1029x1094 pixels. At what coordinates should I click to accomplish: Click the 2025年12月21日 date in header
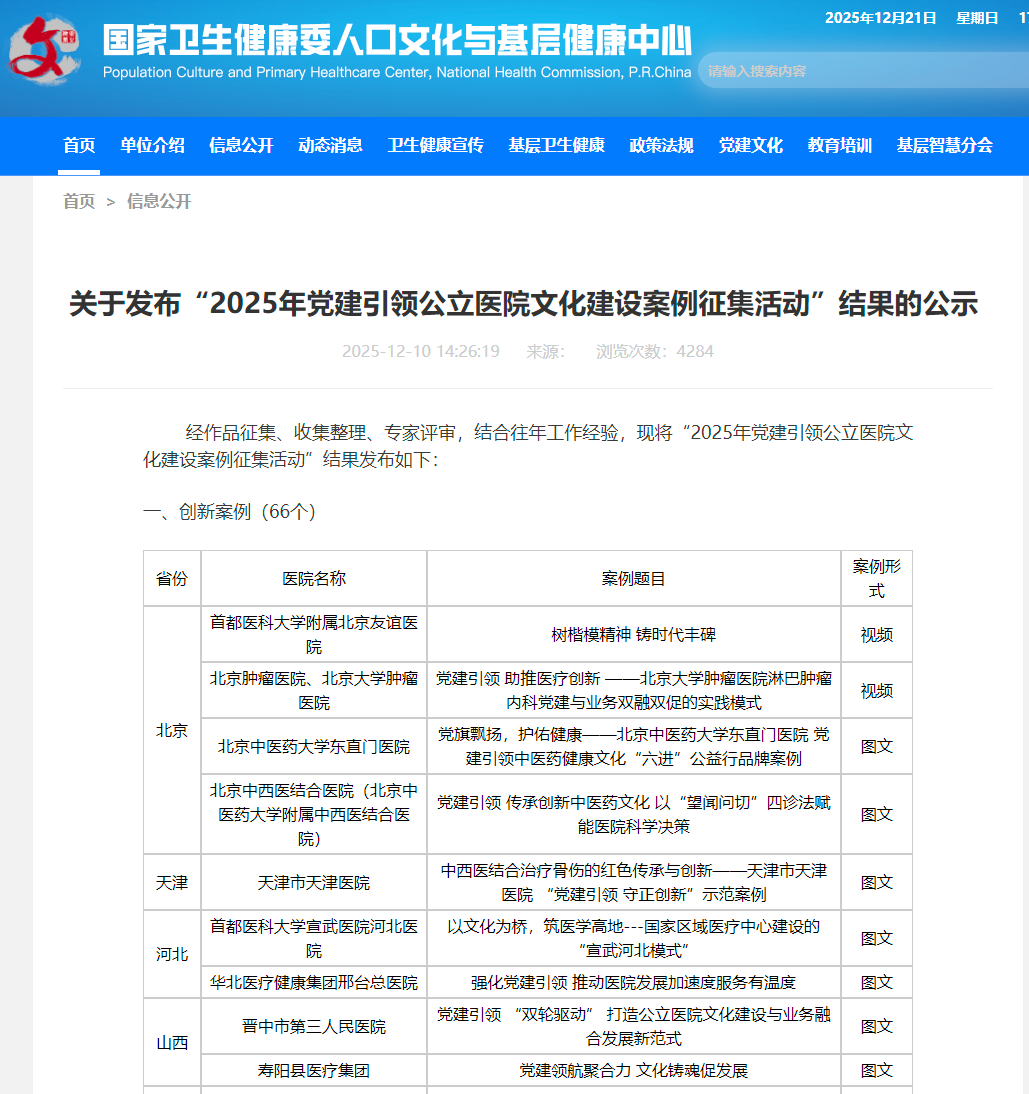(x=880, y=17)
